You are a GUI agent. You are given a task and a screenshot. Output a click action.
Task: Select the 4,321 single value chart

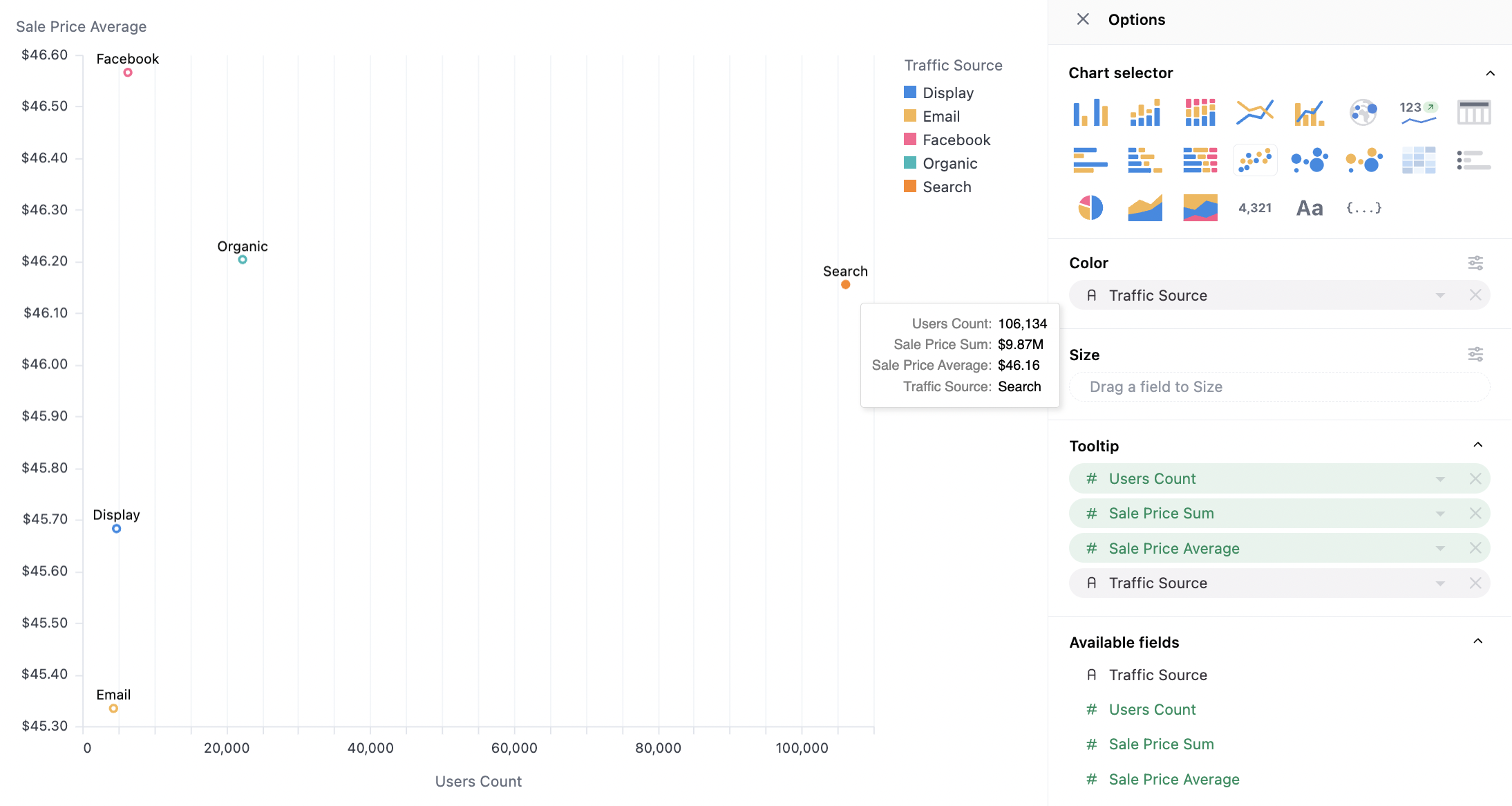tap(1254, 208)
